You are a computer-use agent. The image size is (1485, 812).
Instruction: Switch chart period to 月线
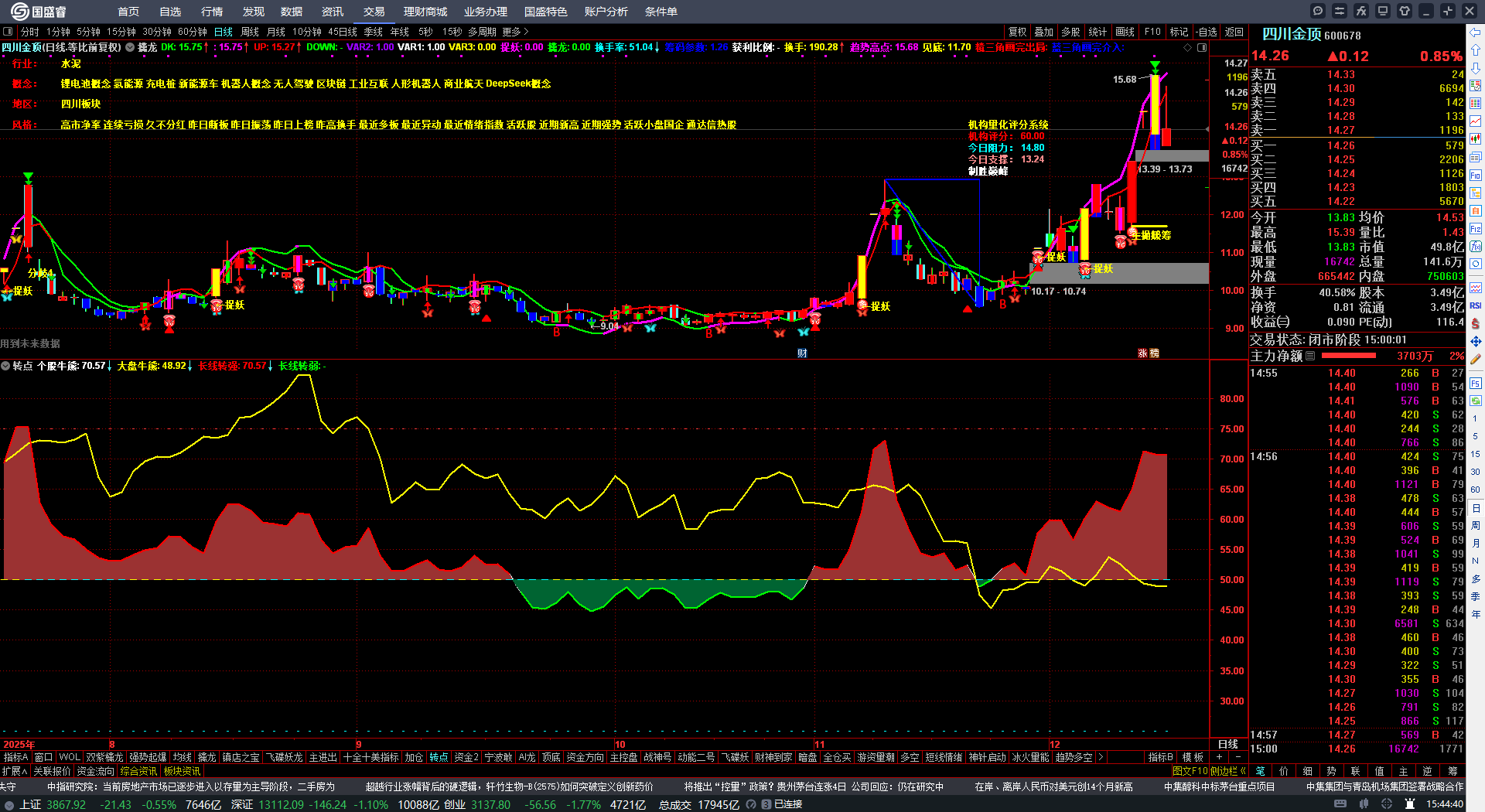(276, 32)
